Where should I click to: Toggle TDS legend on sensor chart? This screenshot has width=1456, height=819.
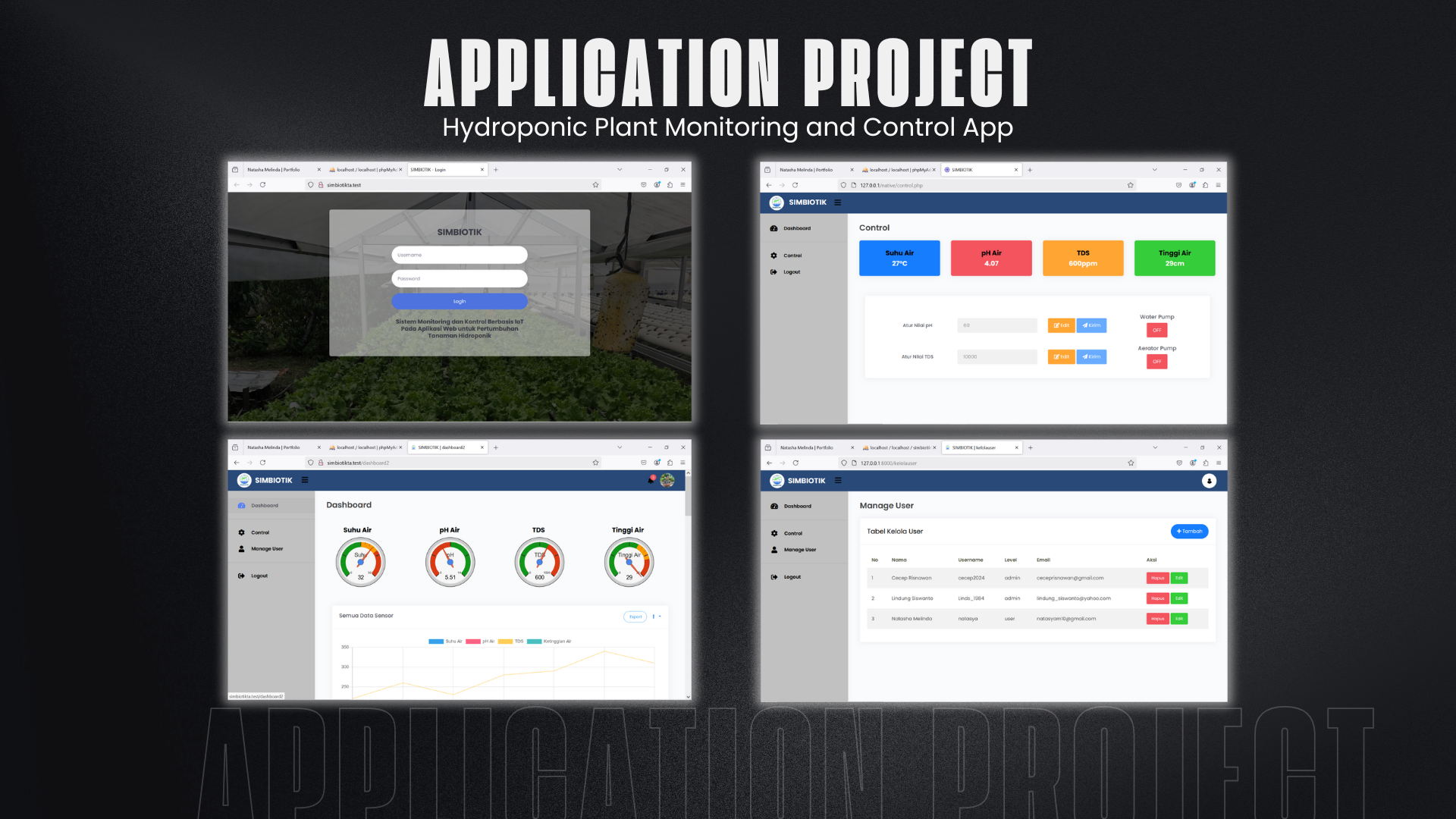510,642
